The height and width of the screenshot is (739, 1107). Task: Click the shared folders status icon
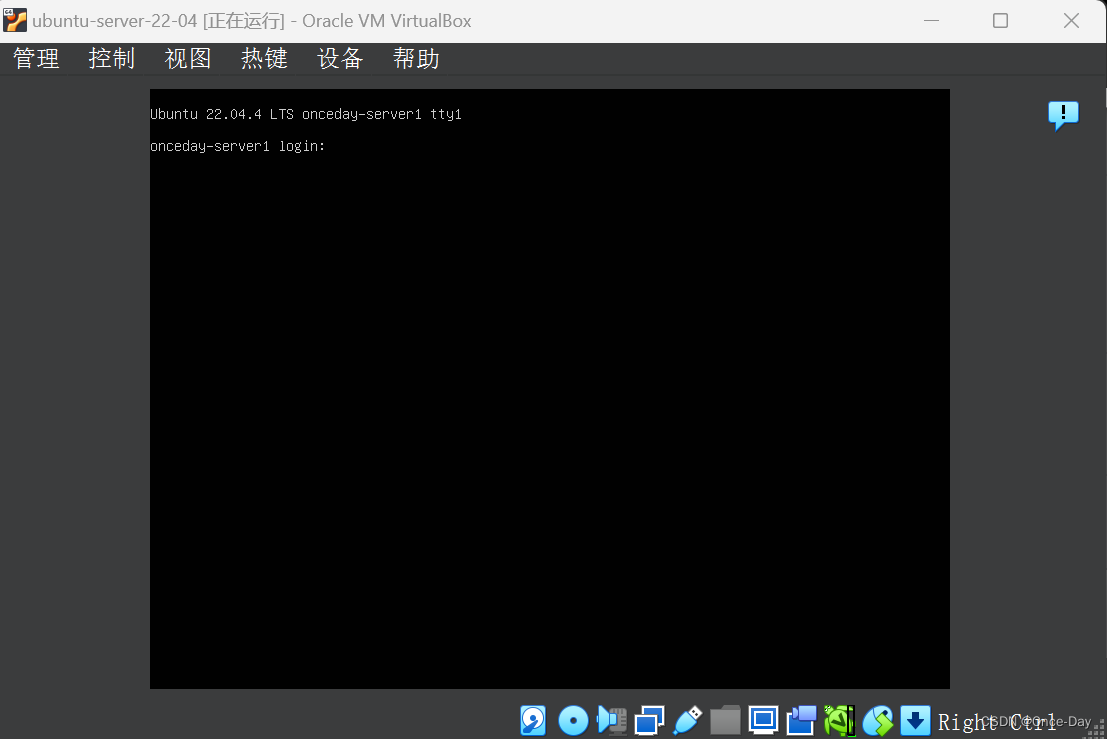[725, 721]
